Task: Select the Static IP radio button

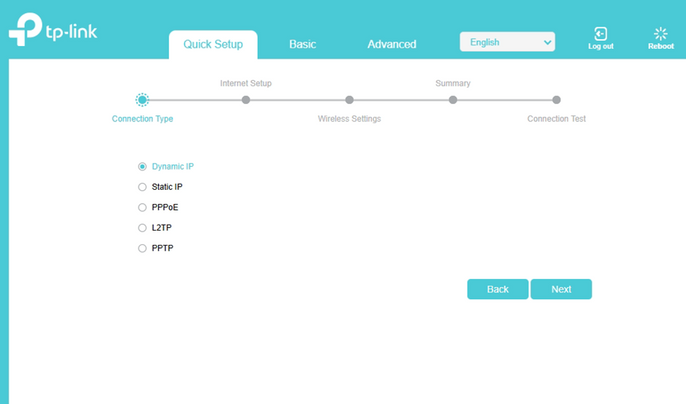Action: pos(142,187)
